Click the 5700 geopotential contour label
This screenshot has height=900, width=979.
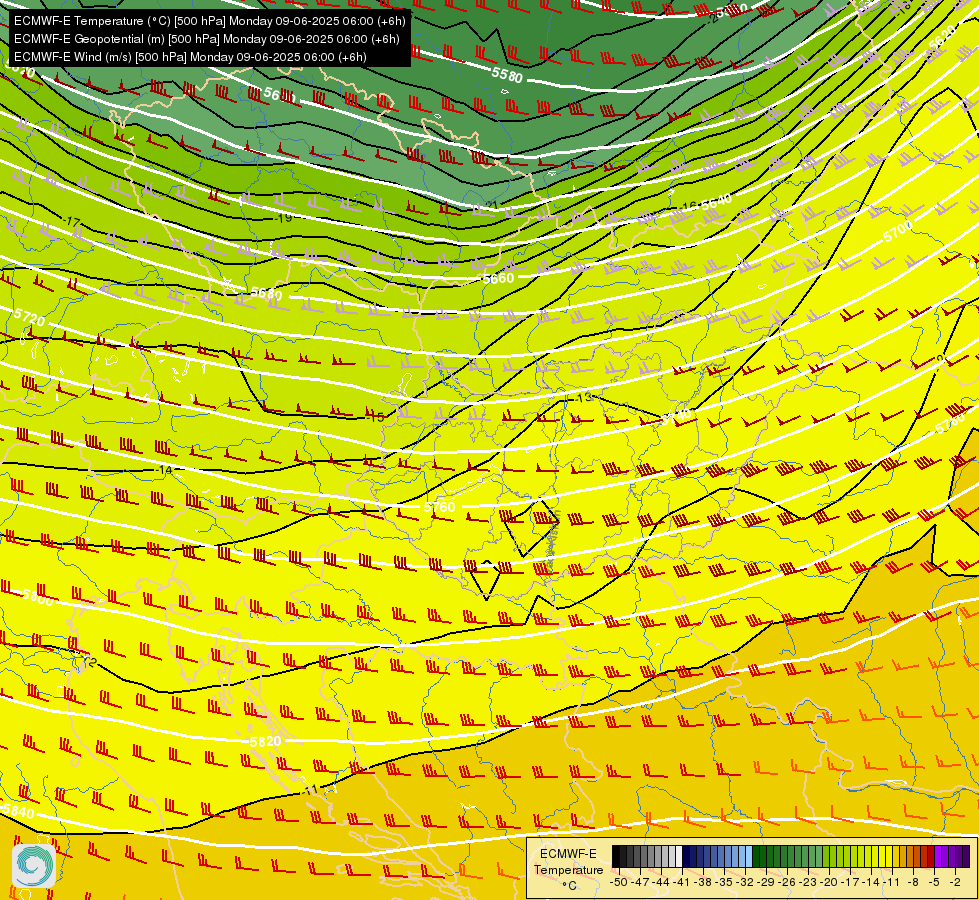[898, 232]
